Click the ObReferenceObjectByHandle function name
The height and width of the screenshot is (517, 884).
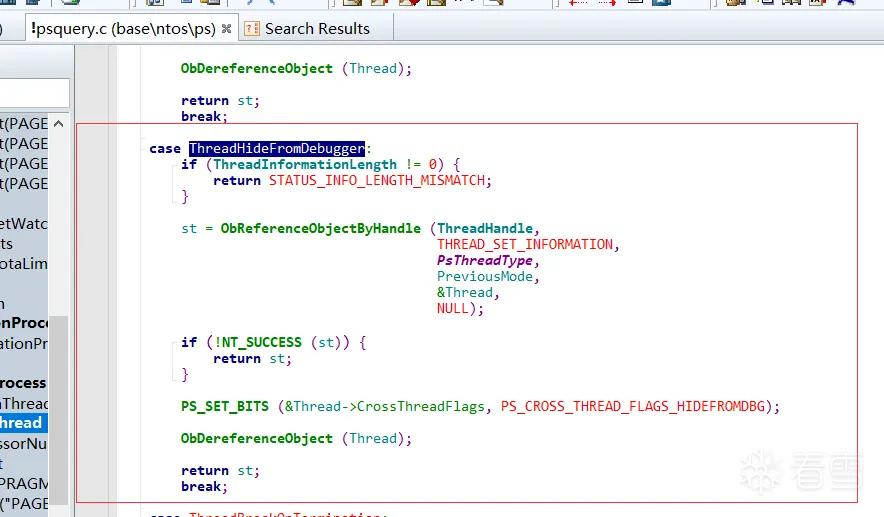click(321, 228)
